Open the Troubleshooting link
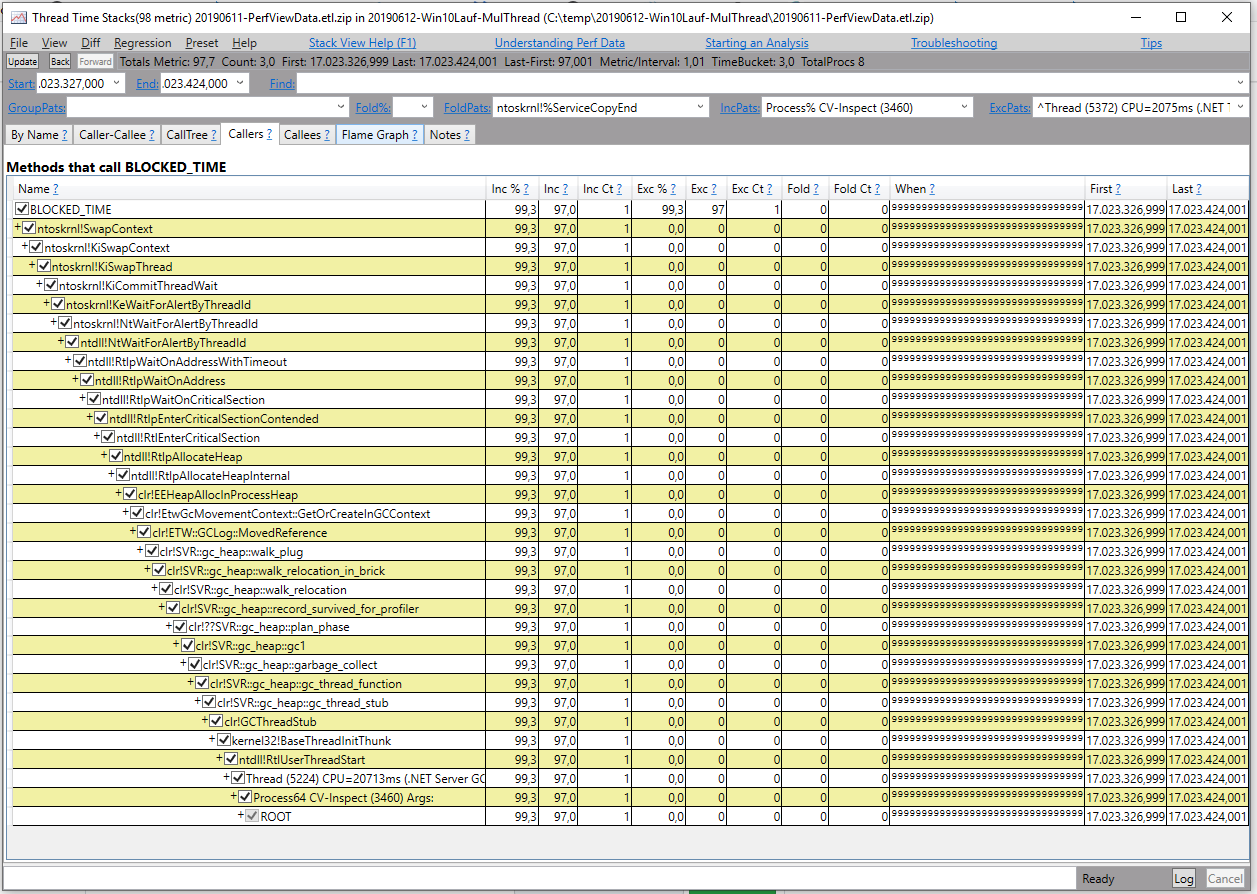Screen dimensions: 1257x894 coord(954,43)
